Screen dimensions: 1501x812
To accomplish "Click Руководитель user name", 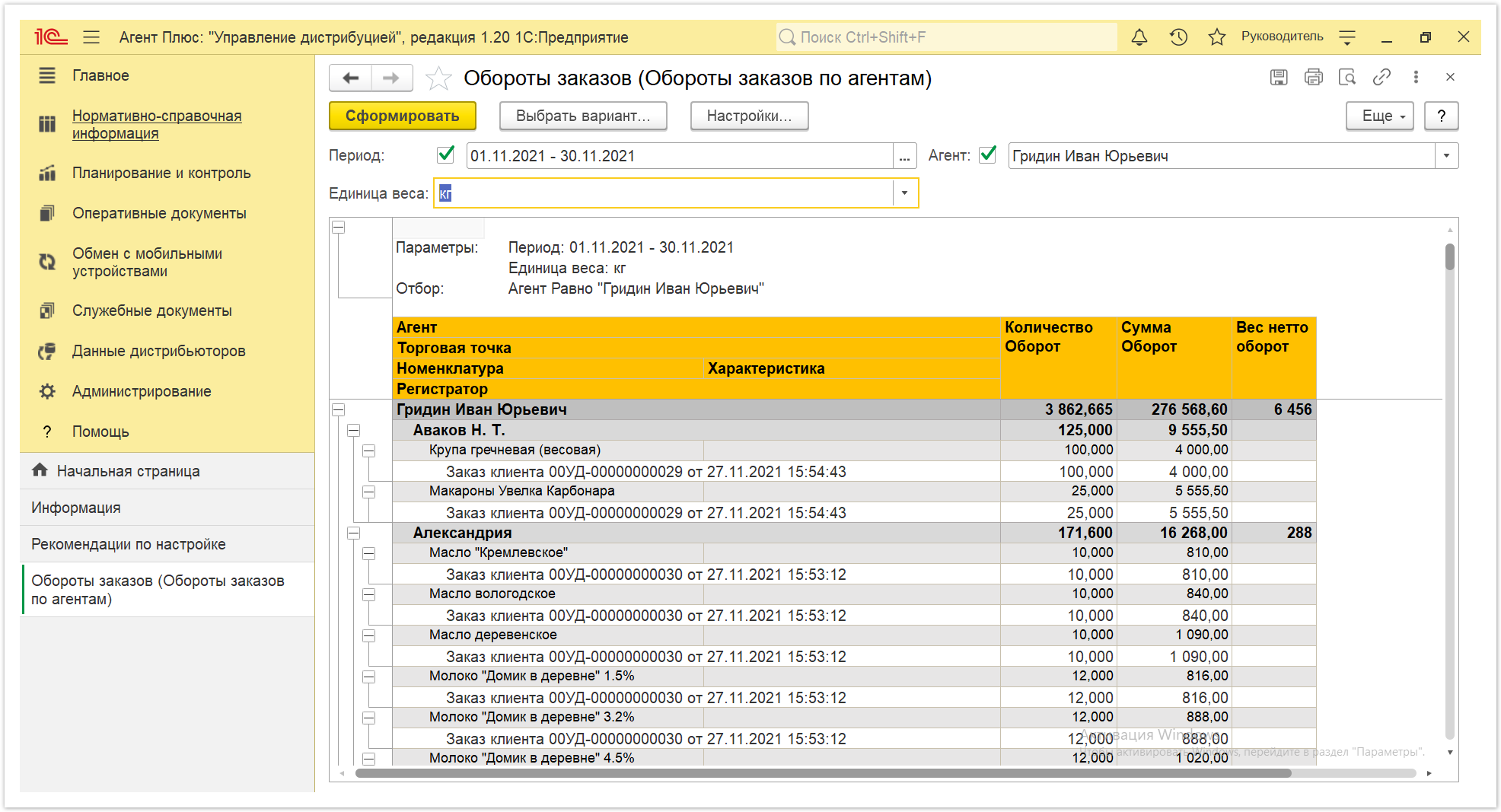I will point(1282,37).
